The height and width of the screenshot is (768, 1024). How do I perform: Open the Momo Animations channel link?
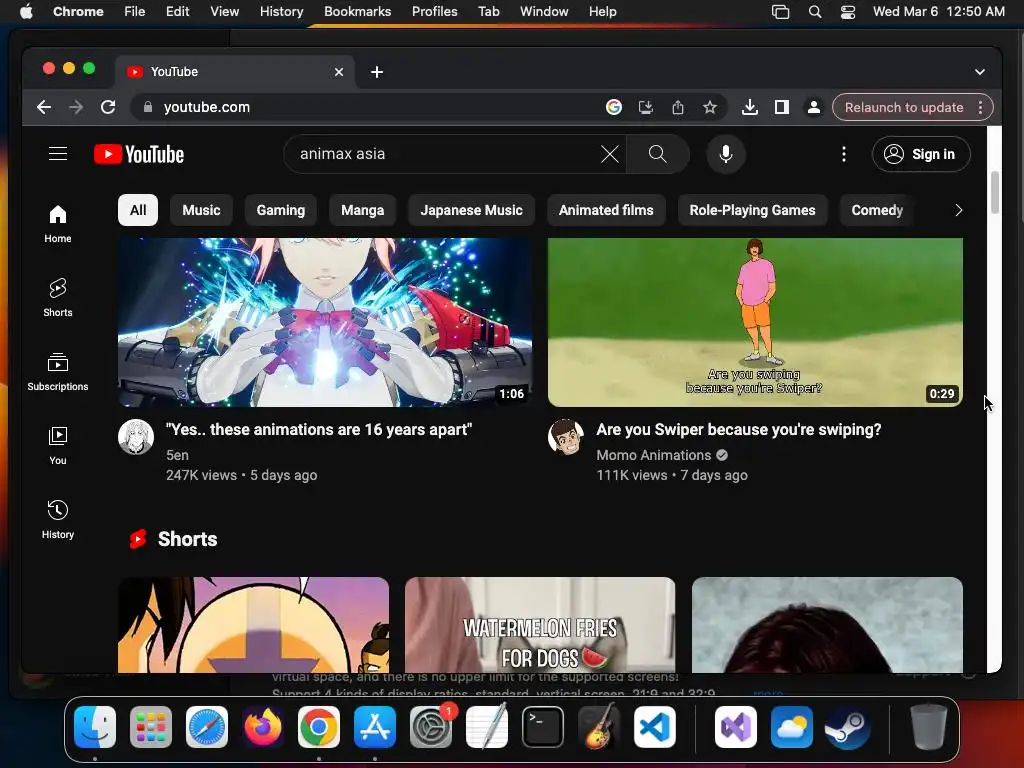click(654, 455)
